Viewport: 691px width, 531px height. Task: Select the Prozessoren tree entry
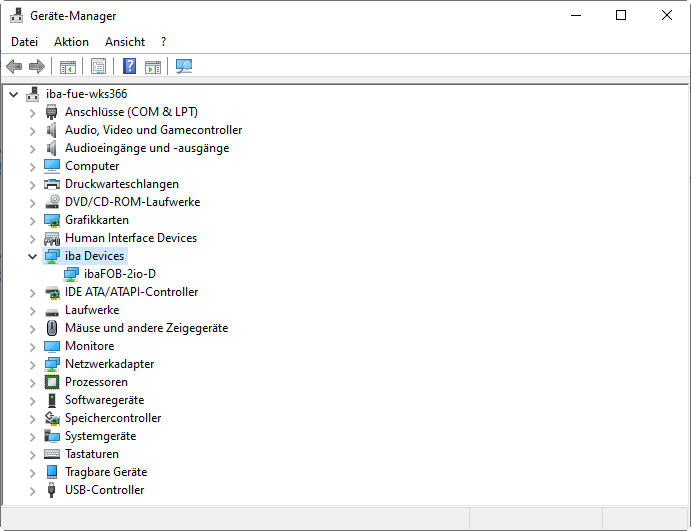96,382
